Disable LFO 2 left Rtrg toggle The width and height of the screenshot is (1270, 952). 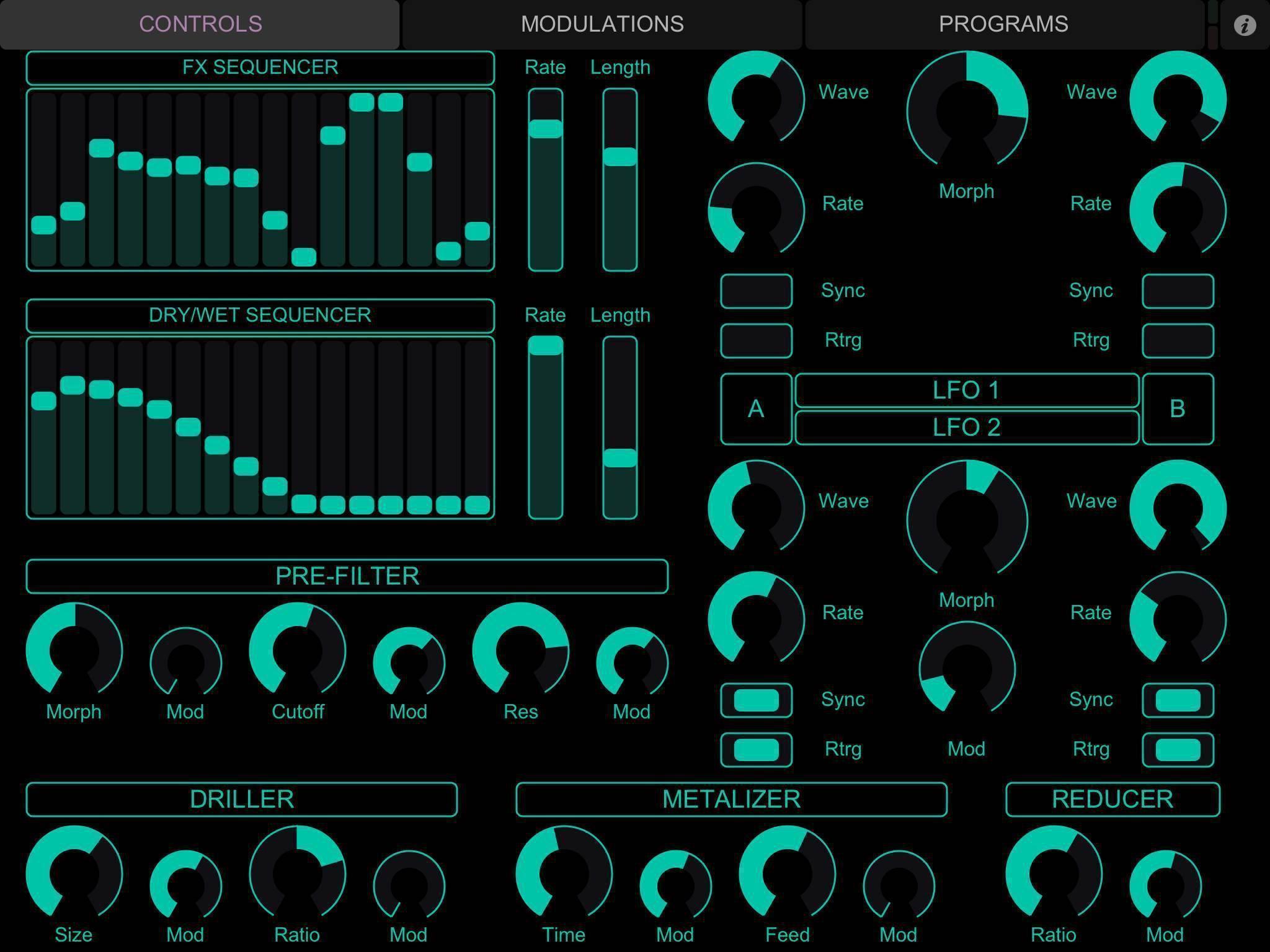coord(756,750)
